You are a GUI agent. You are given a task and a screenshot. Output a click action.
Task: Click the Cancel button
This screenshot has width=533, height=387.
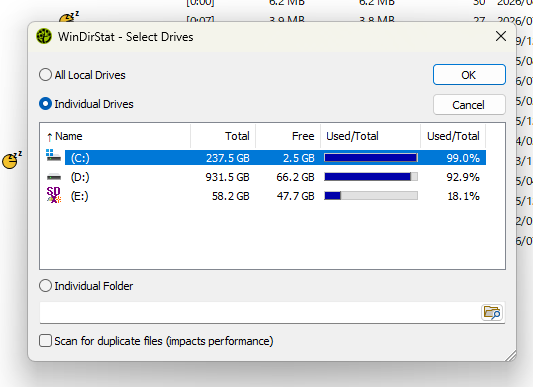[x=469, y=105]
